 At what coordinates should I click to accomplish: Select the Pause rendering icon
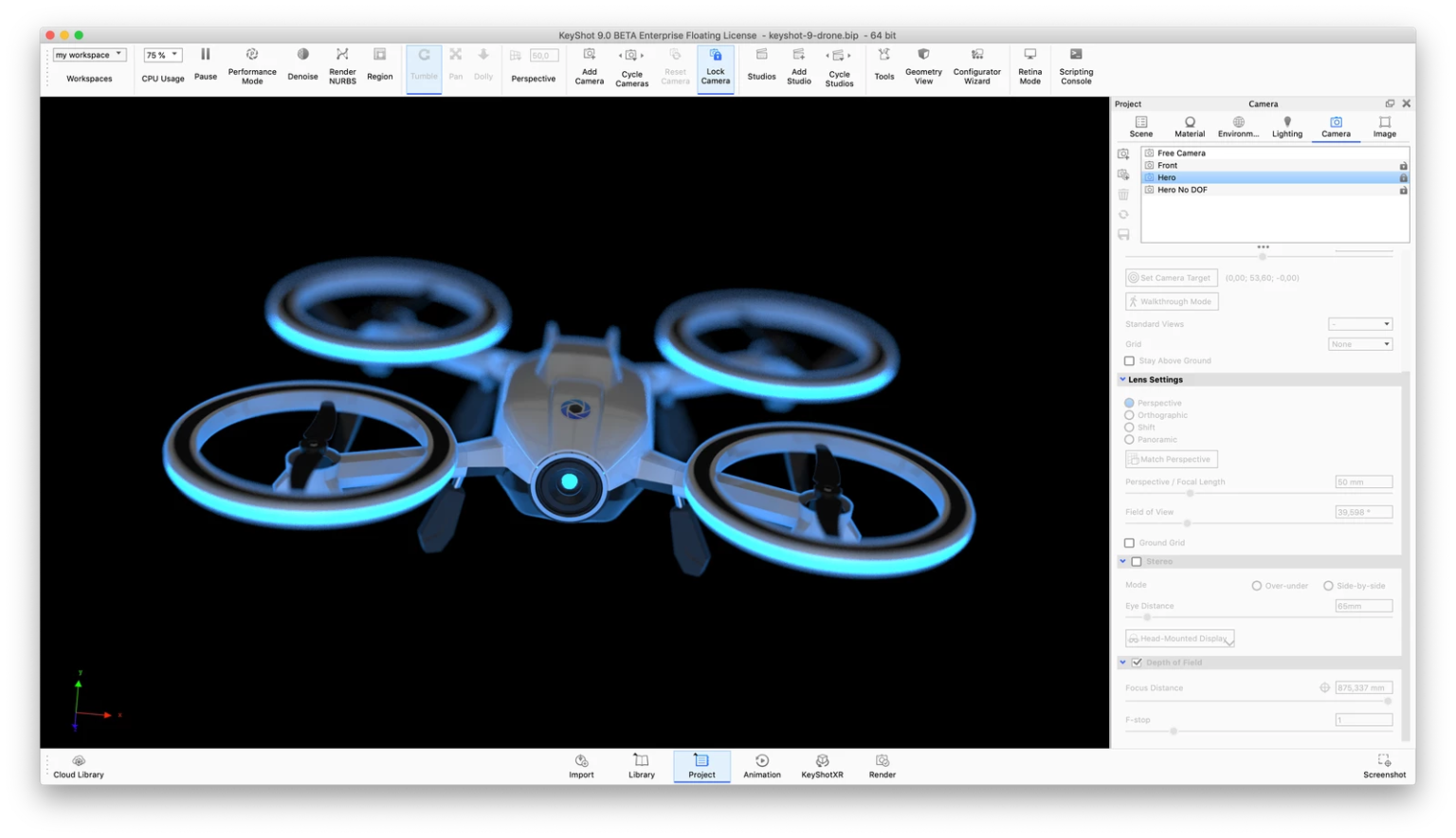[205, 54]
